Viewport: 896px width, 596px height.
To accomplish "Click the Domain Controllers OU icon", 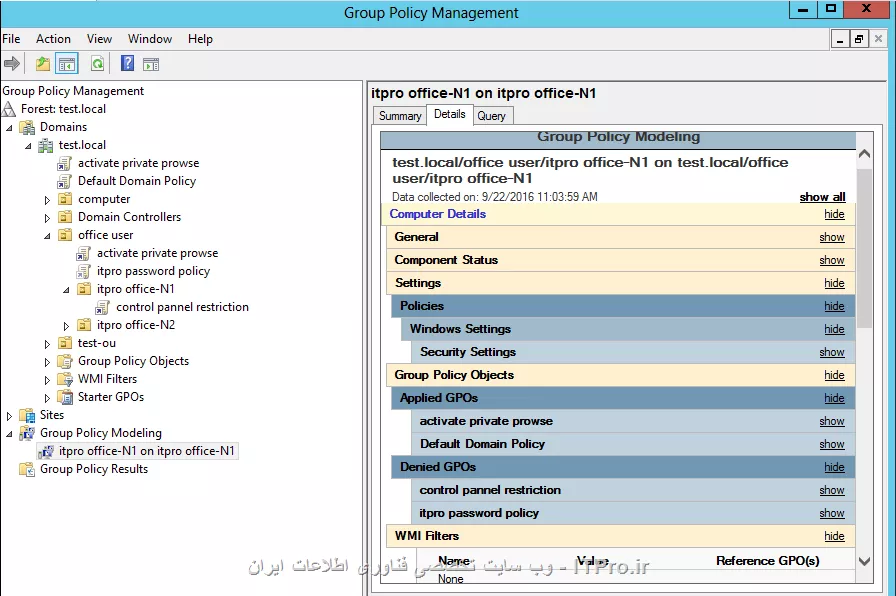I will tap(66, 217).
